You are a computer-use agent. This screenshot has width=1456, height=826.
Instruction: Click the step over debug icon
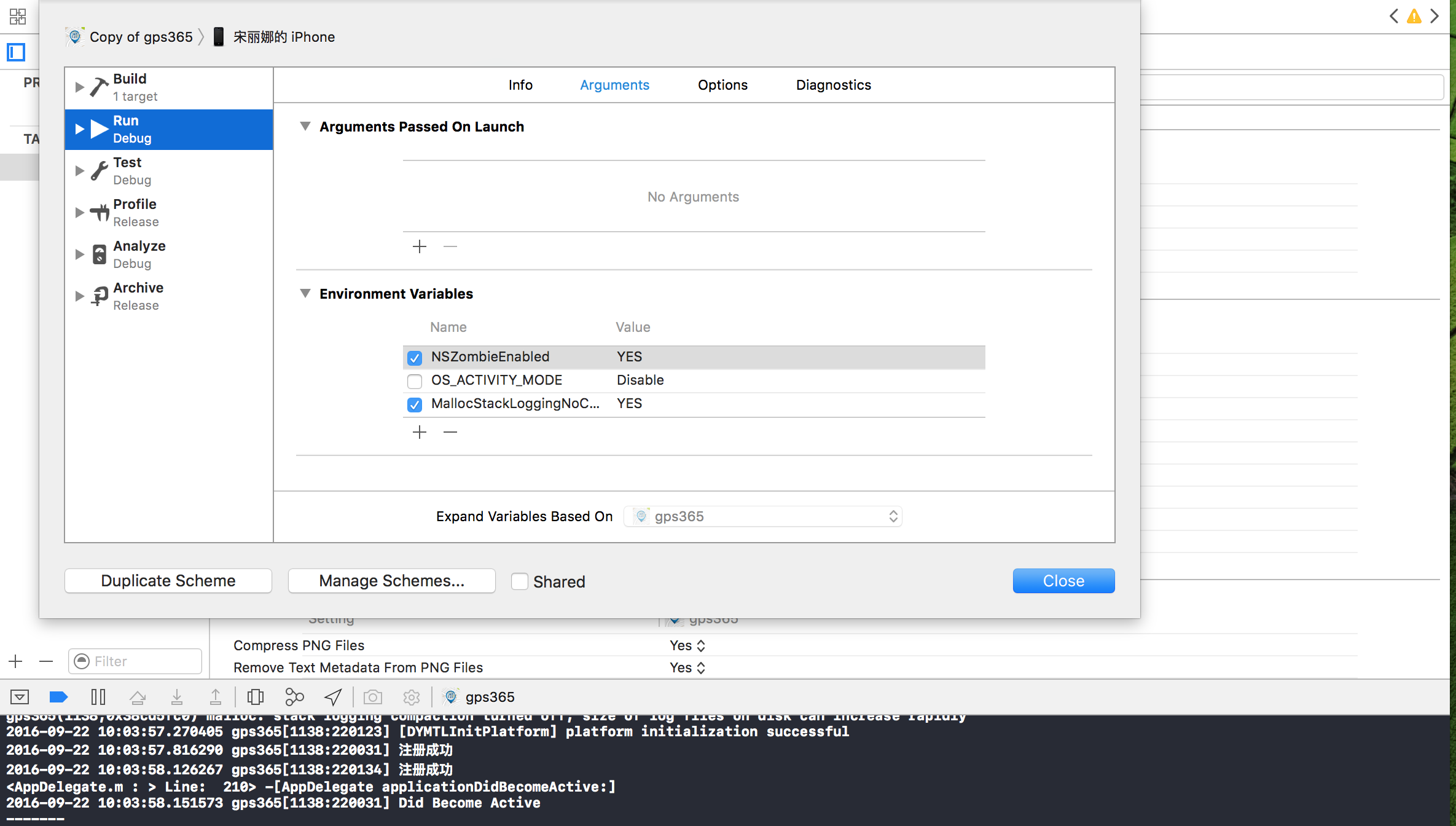[138, 697]
